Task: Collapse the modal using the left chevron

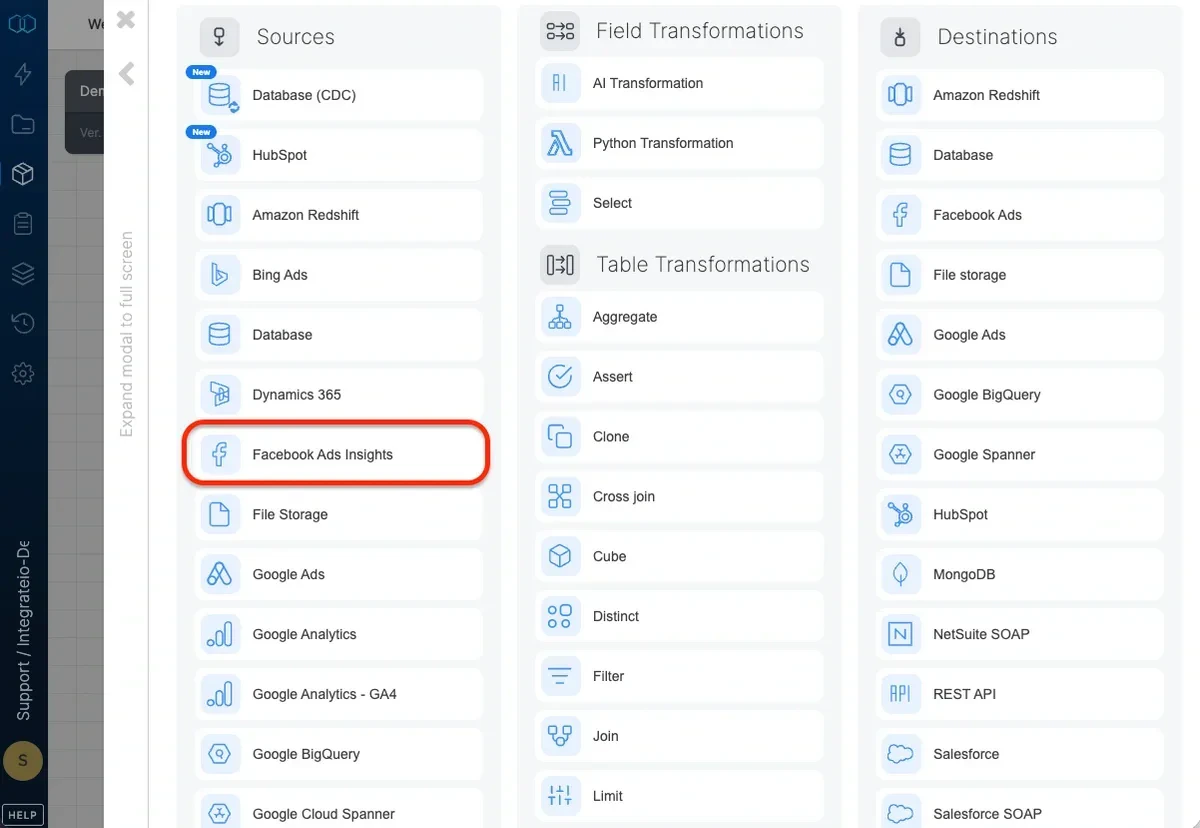Action: (124, 71)
